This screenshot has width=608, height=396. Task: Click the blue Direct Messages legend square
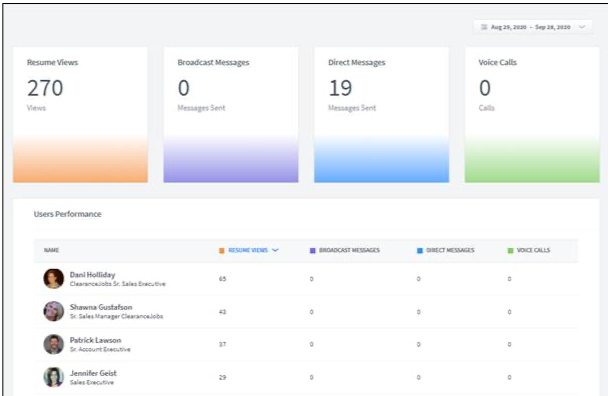(420, 251)
